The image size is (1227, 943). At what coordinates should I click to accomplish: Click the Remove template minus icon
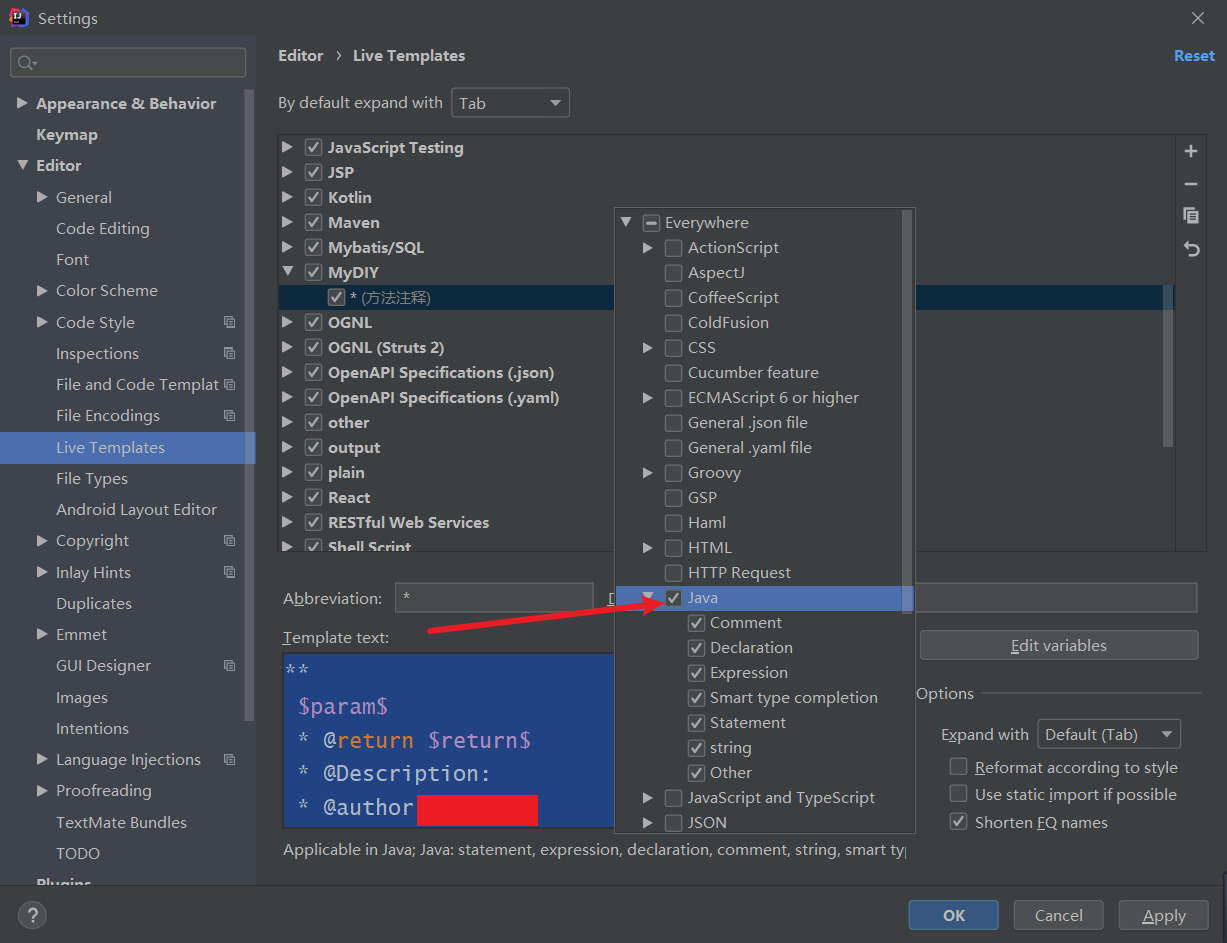pos(1191,184)
